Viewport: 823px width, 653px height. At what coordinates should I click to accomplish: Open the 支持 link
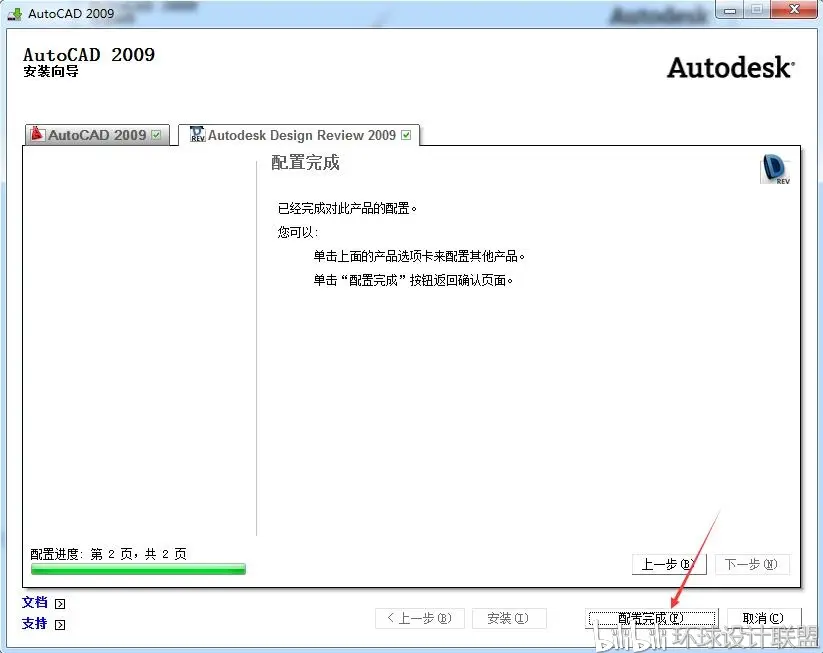[35, 624]
